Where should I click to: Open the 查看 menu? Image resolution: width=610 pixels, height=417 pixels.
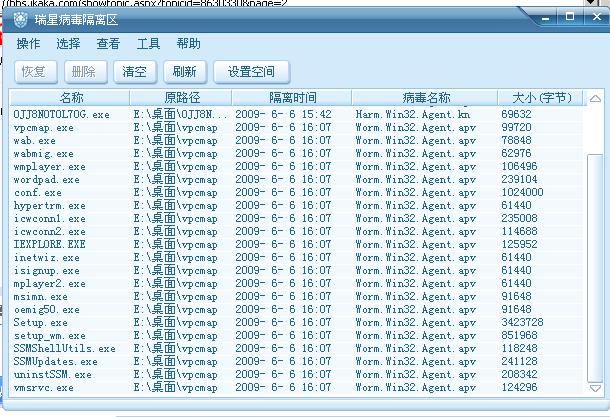[108, 44]
